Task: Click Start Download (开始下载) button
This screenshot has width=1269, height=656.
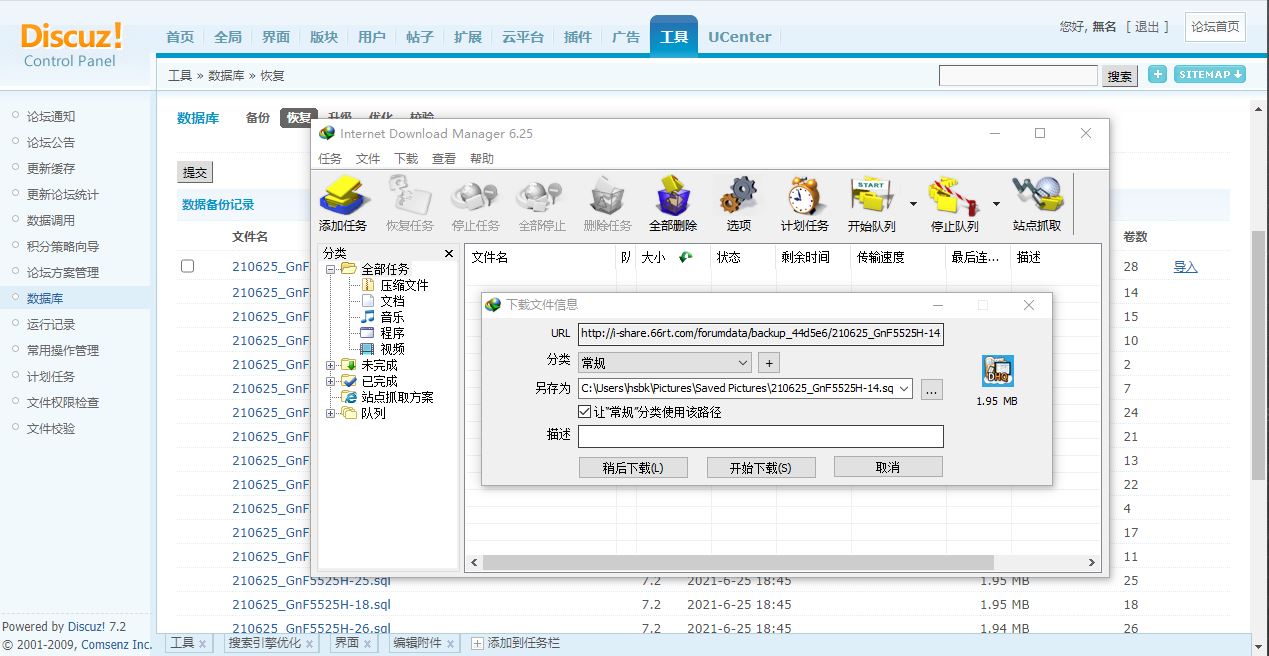Action: point(761,467)
